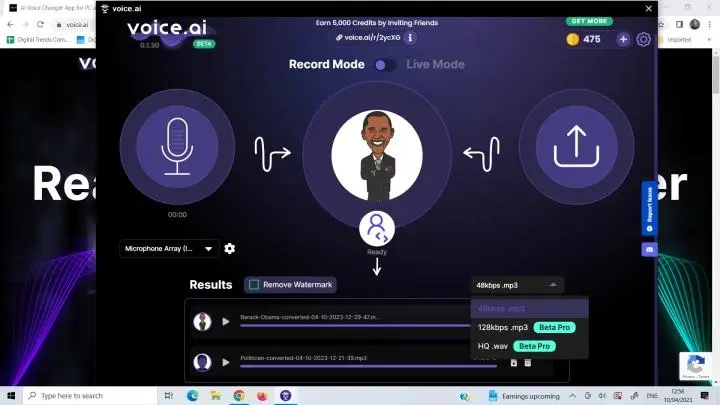Click the Type here to search box
The height and width of the screenshot is (405, 720).
tap(90, 395)
